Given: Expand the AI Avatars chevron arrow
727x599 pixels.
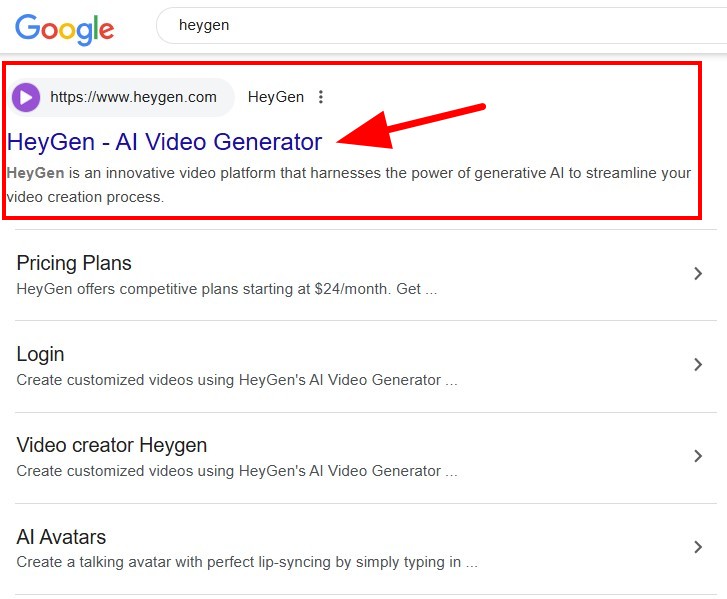Looking at the screenshot, I should (698, 547).
